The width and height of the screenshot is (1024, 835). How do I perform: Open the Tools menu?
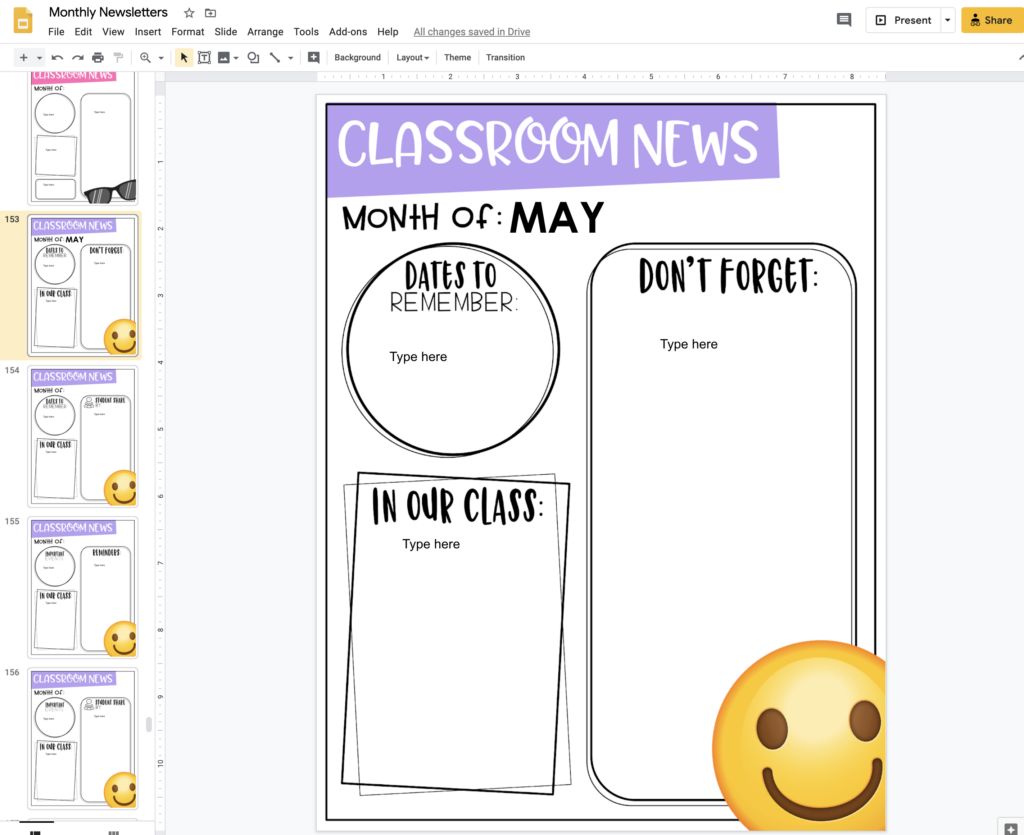coord(306,31)
